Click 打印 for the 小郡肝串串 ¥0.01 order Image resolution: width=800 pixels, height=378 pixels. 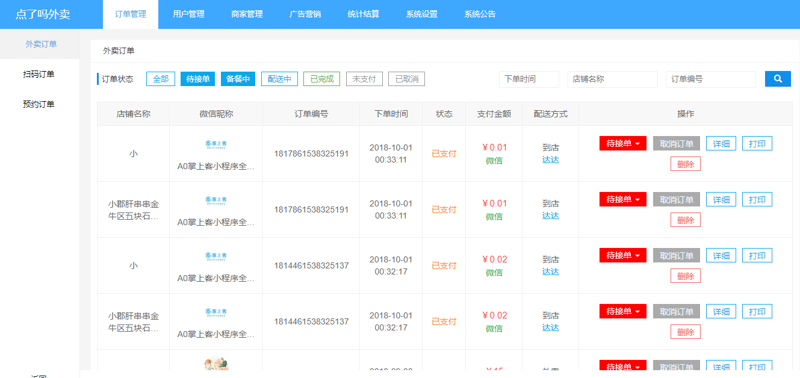coord(757,199)
